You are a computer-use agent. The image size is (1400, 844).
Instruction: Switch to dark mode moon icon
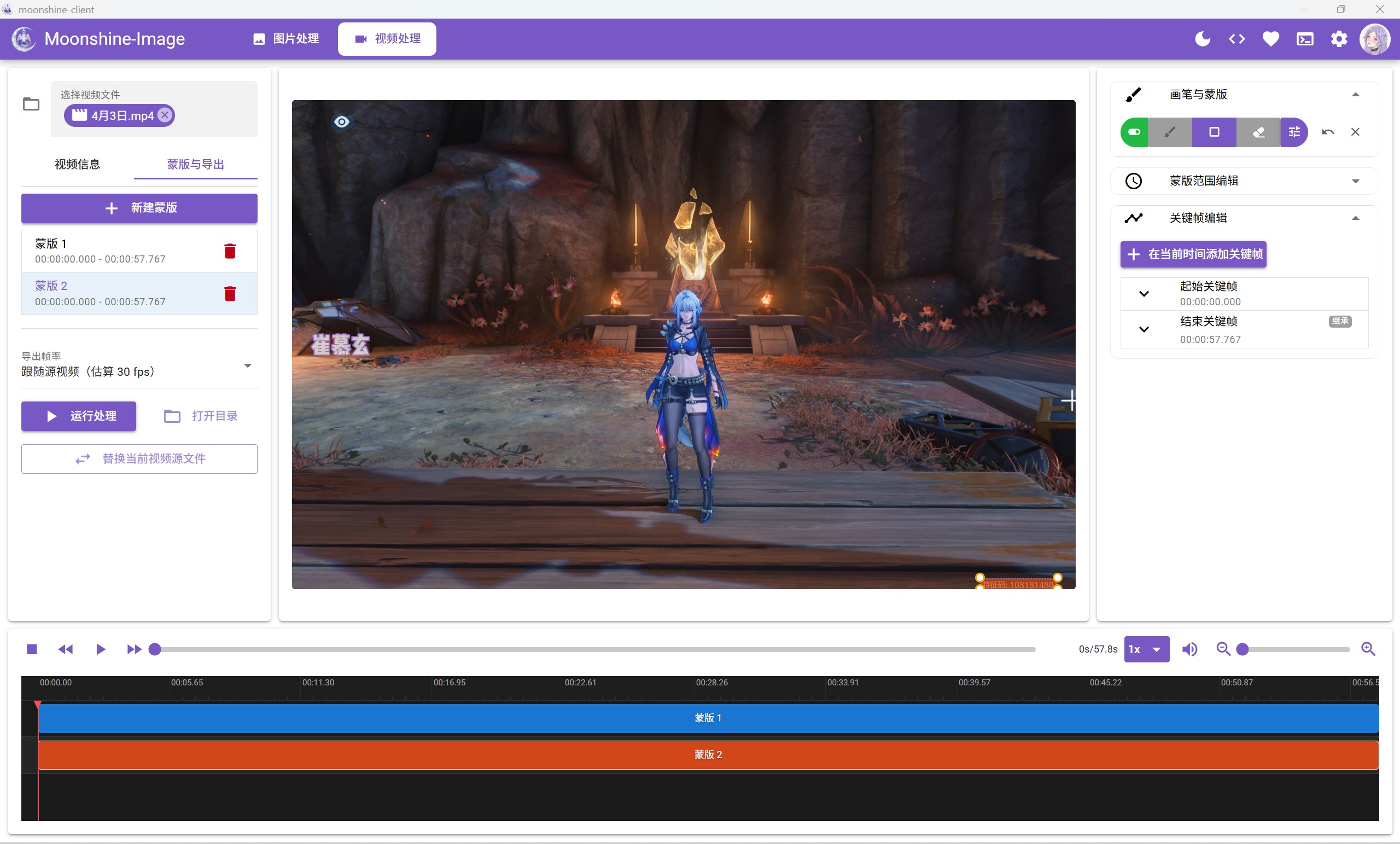click(x=1202, y=39)
